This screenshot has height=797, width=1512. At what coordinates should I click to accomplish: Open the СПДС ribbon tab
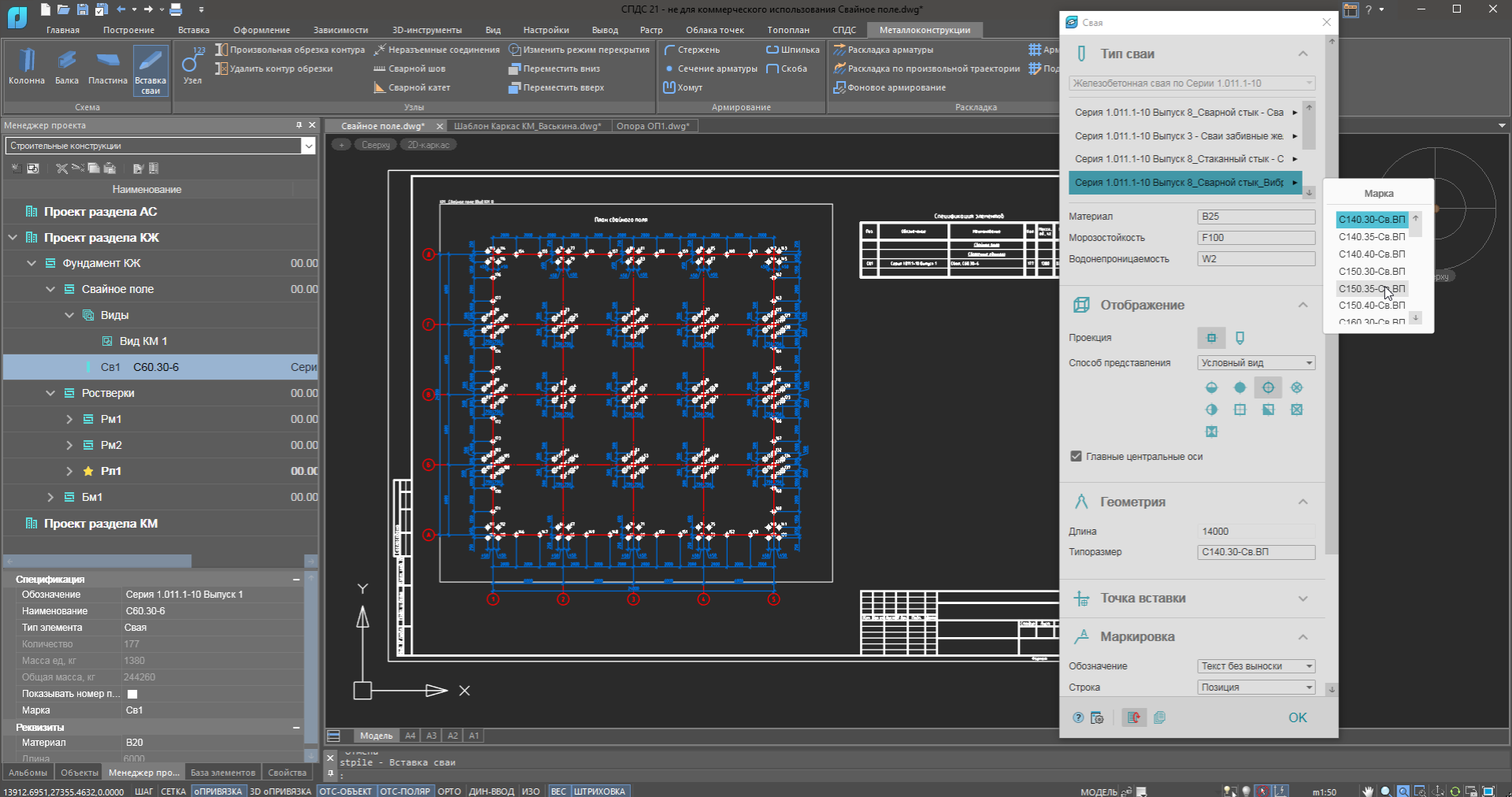[844, 30]
